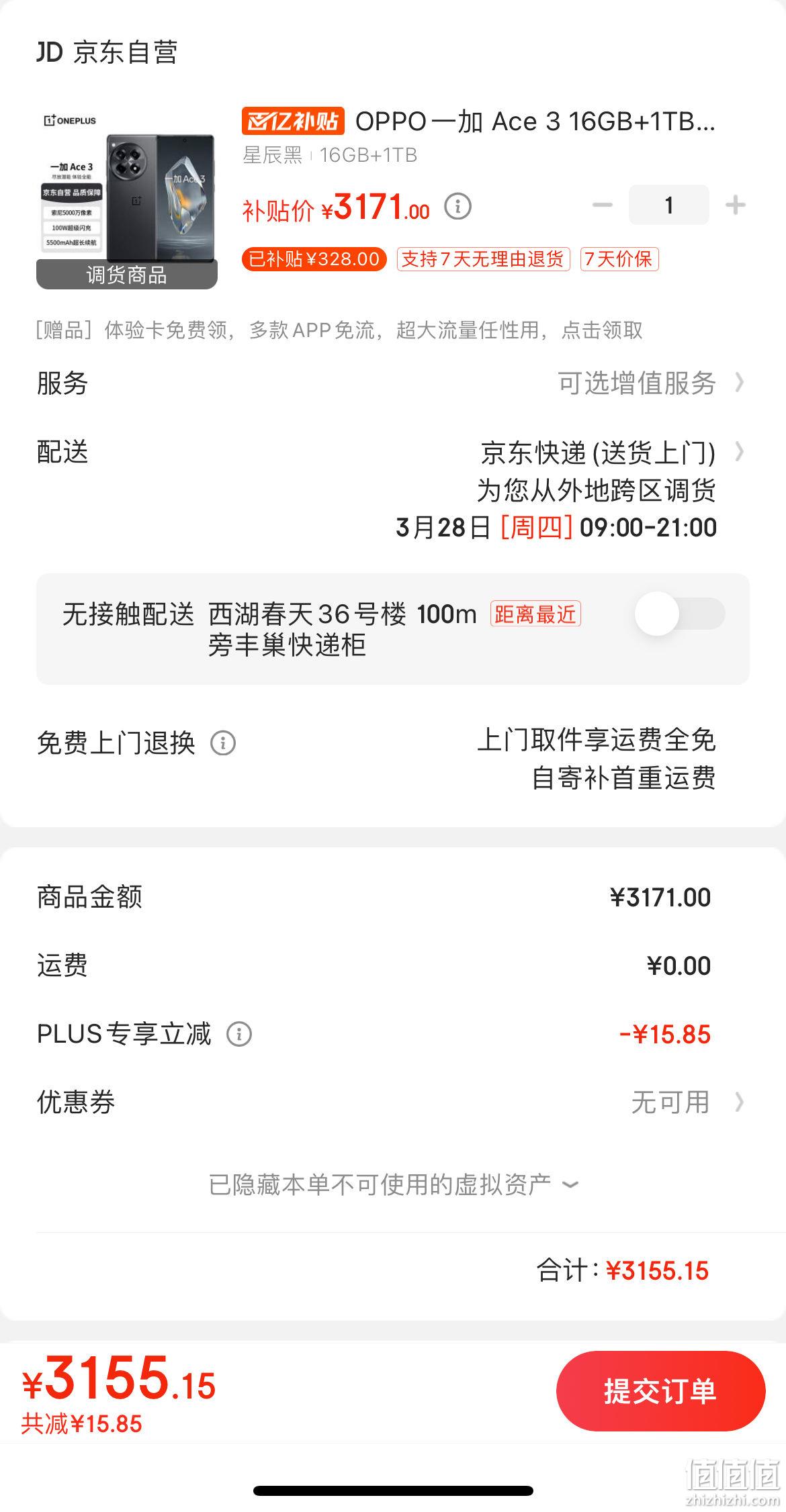
Task: Tap the JD 京东自营 store logo
Action: tap(107, 52)
